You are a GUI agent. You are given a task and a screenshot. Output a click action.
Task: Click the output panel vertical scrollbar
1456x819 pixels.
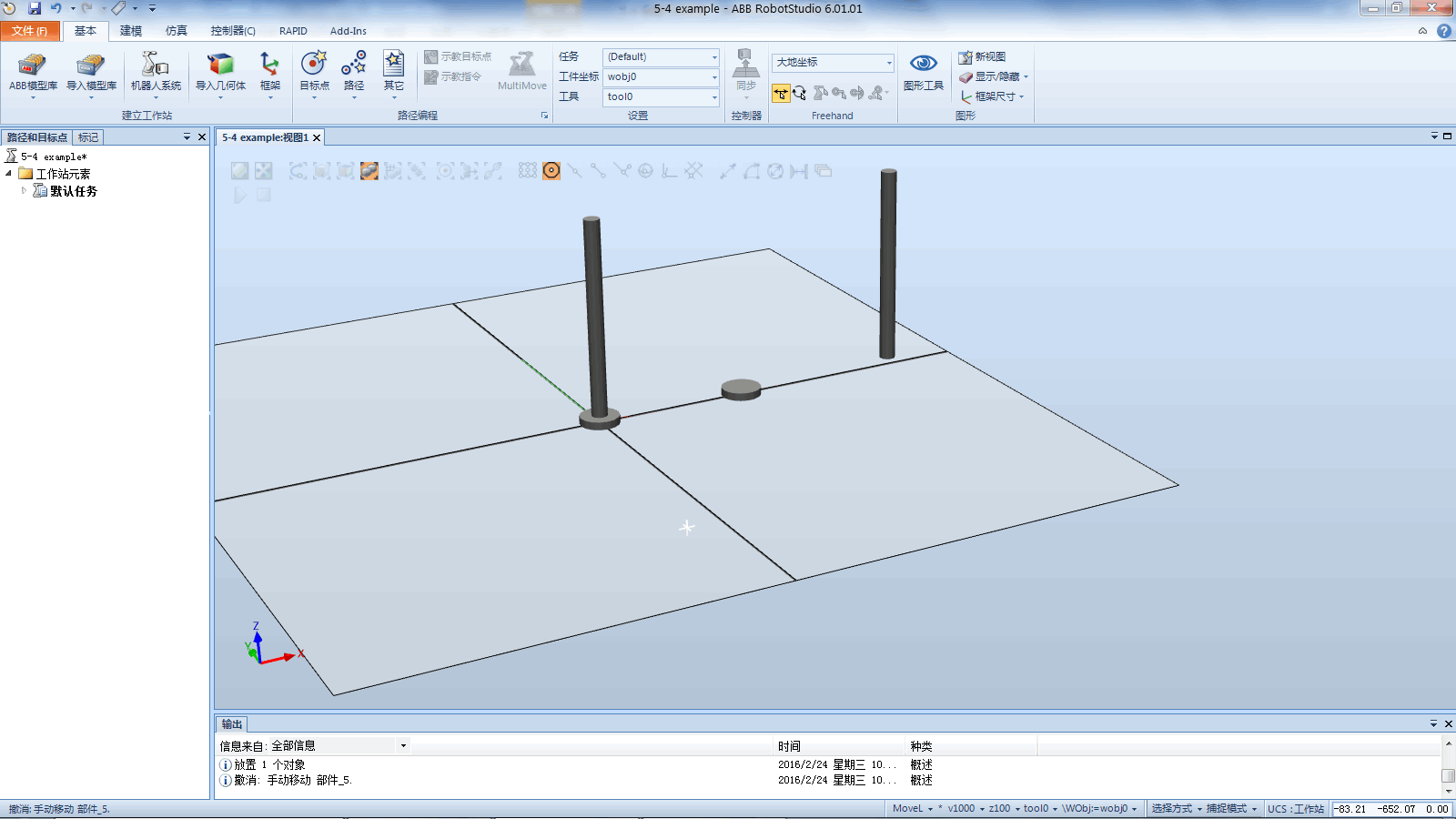click(x=1448, y=768)
